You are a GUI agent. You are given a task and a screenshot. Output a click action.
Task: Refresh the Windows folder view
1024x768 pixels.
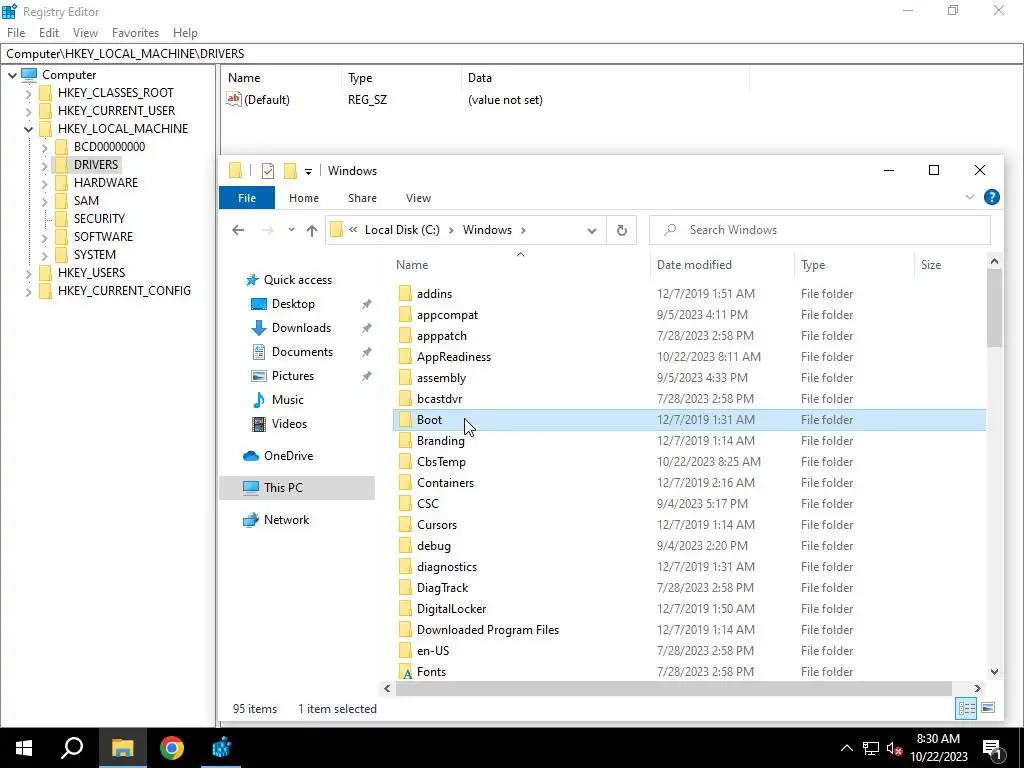pyautogui.click(x=622, y=230)
